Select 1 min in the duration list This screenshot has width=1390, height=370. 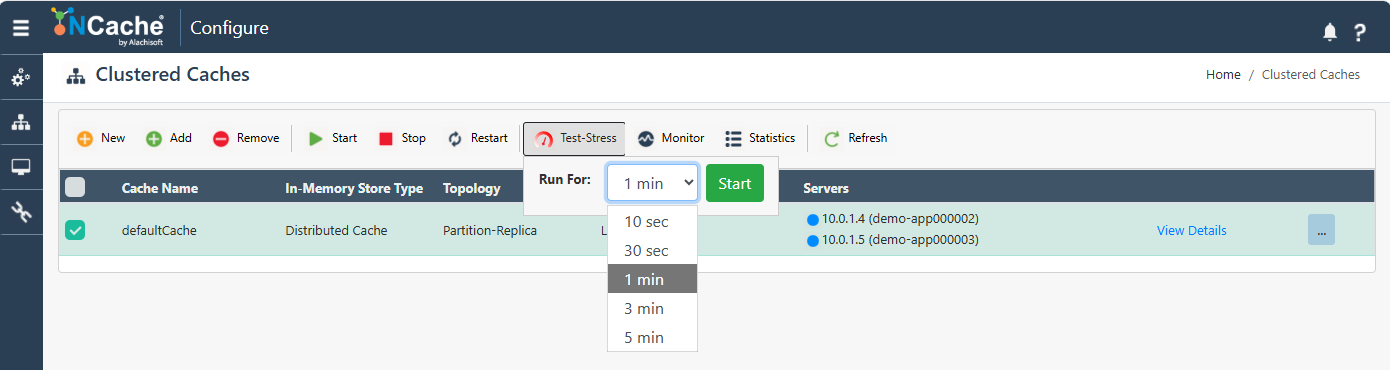(x=652, y=280)
